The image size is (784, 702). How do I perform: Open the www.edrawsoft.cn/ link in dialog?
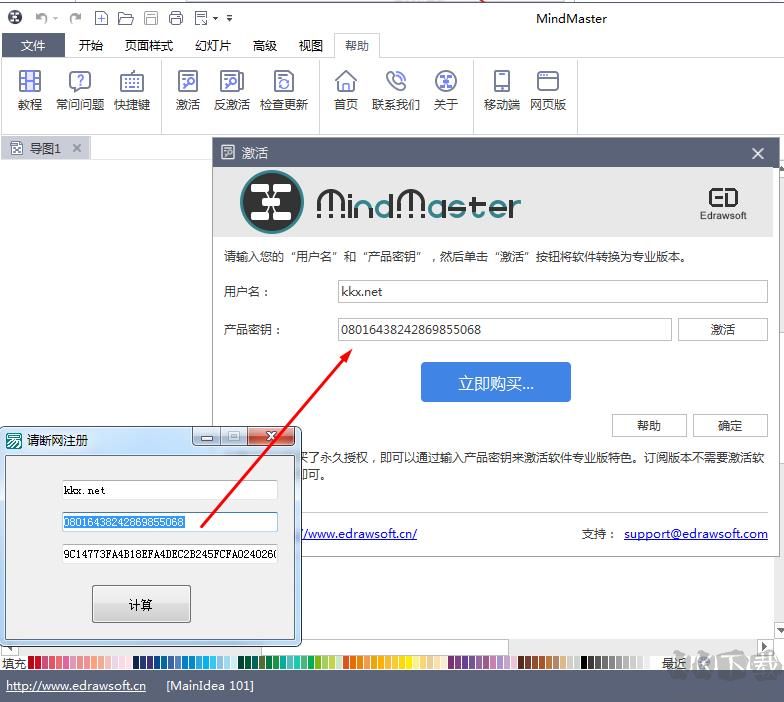point(359,534)
